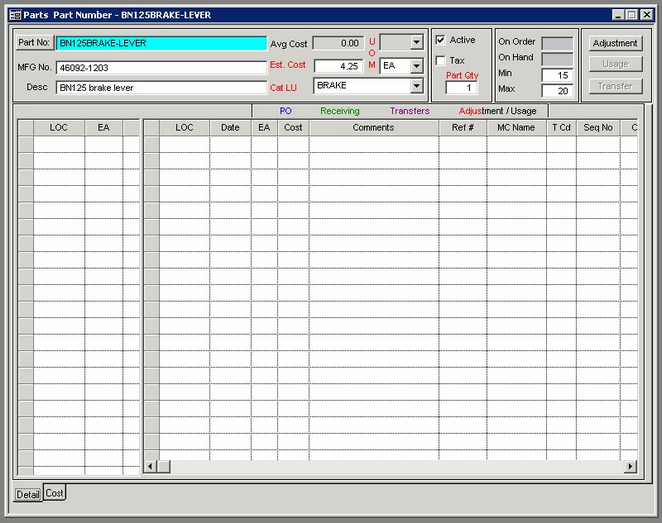Click the MFG No. field 46092-1203
This screenshot has width=662, height=523.
point(160,66)
